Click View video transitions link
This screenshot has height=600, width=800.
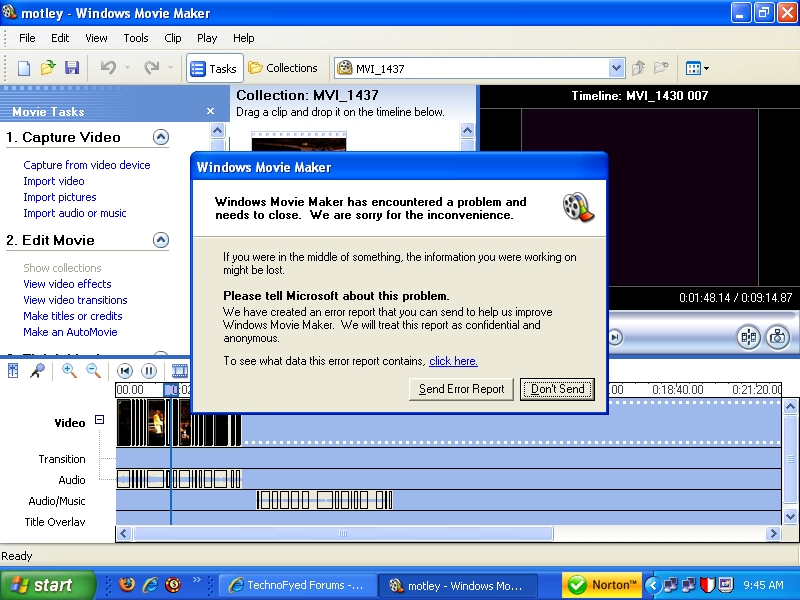[x=75, y=300]
